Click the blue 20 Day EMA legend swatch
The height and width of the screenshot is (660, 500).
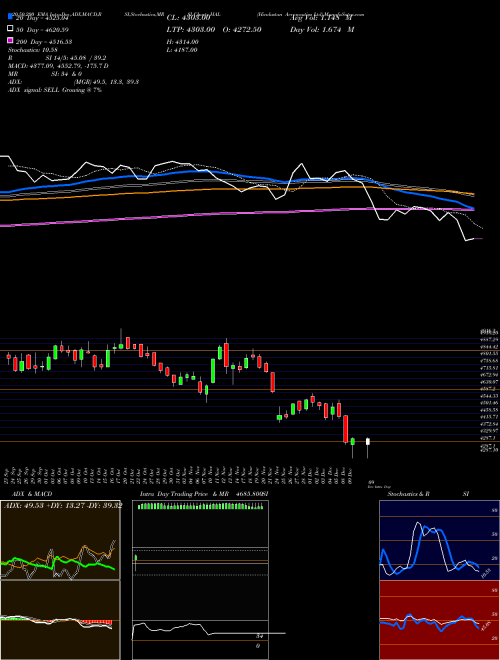coord(10,17)
